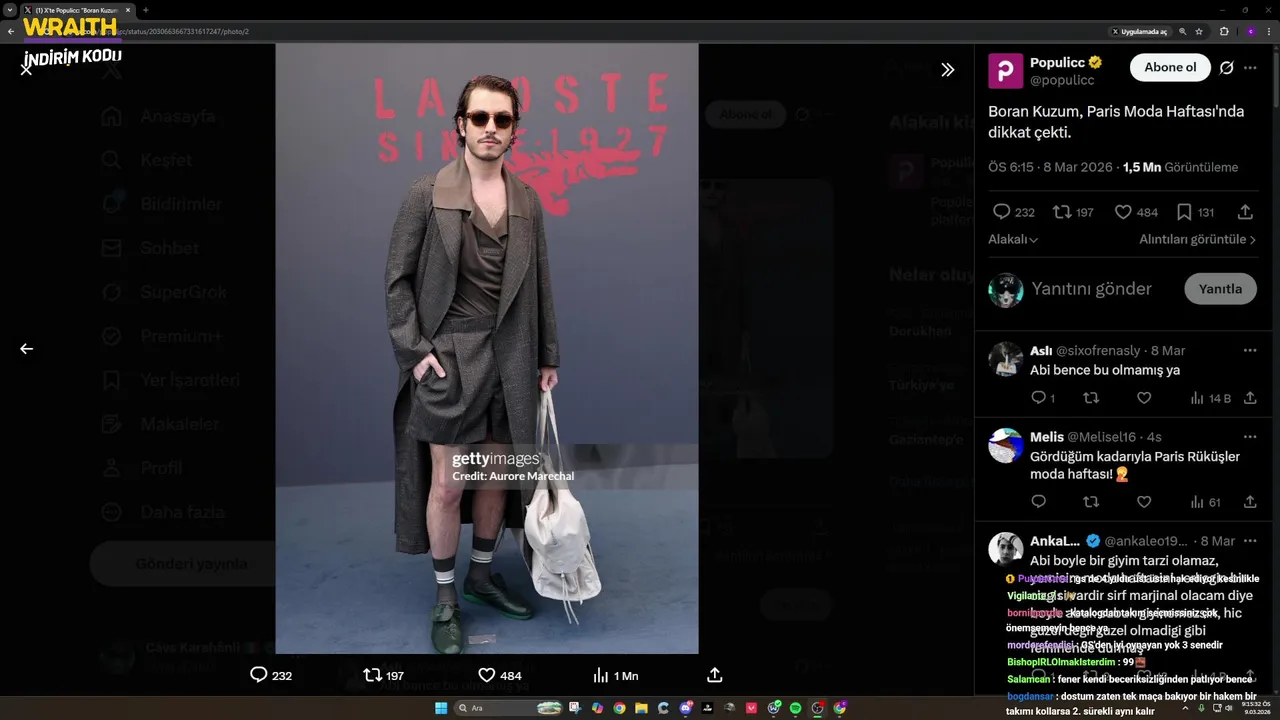This screenshot has width=1280, height=720.
Task: Share the post via side panel share icon
Action: (1245, 212)
